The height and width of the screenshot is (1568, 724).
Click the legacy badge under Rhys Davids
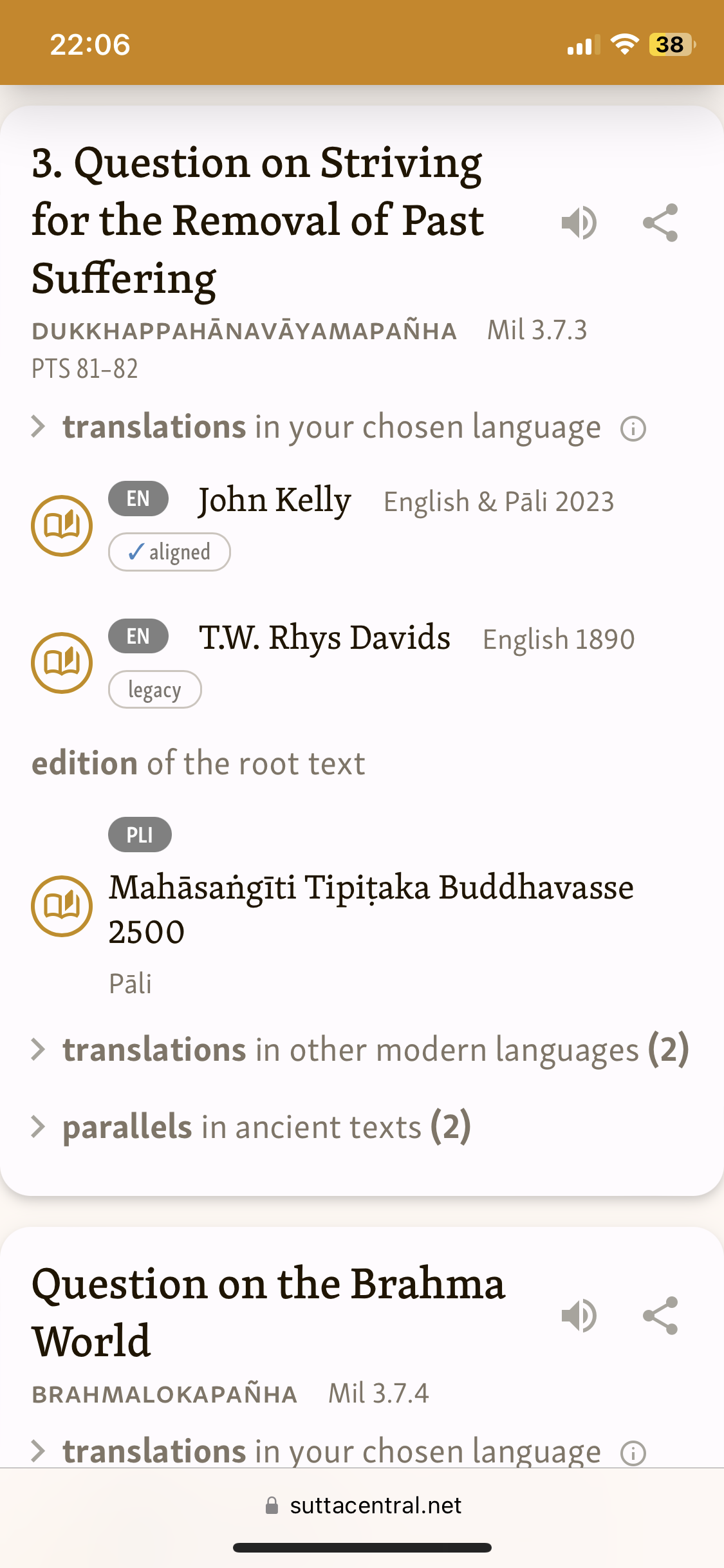coord(155,689)
